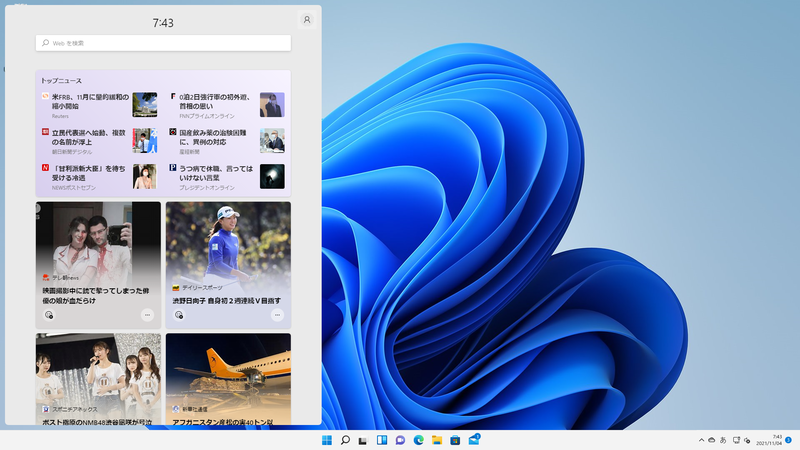Open reactions on テレ朝news card

click(x=49, y=315)
